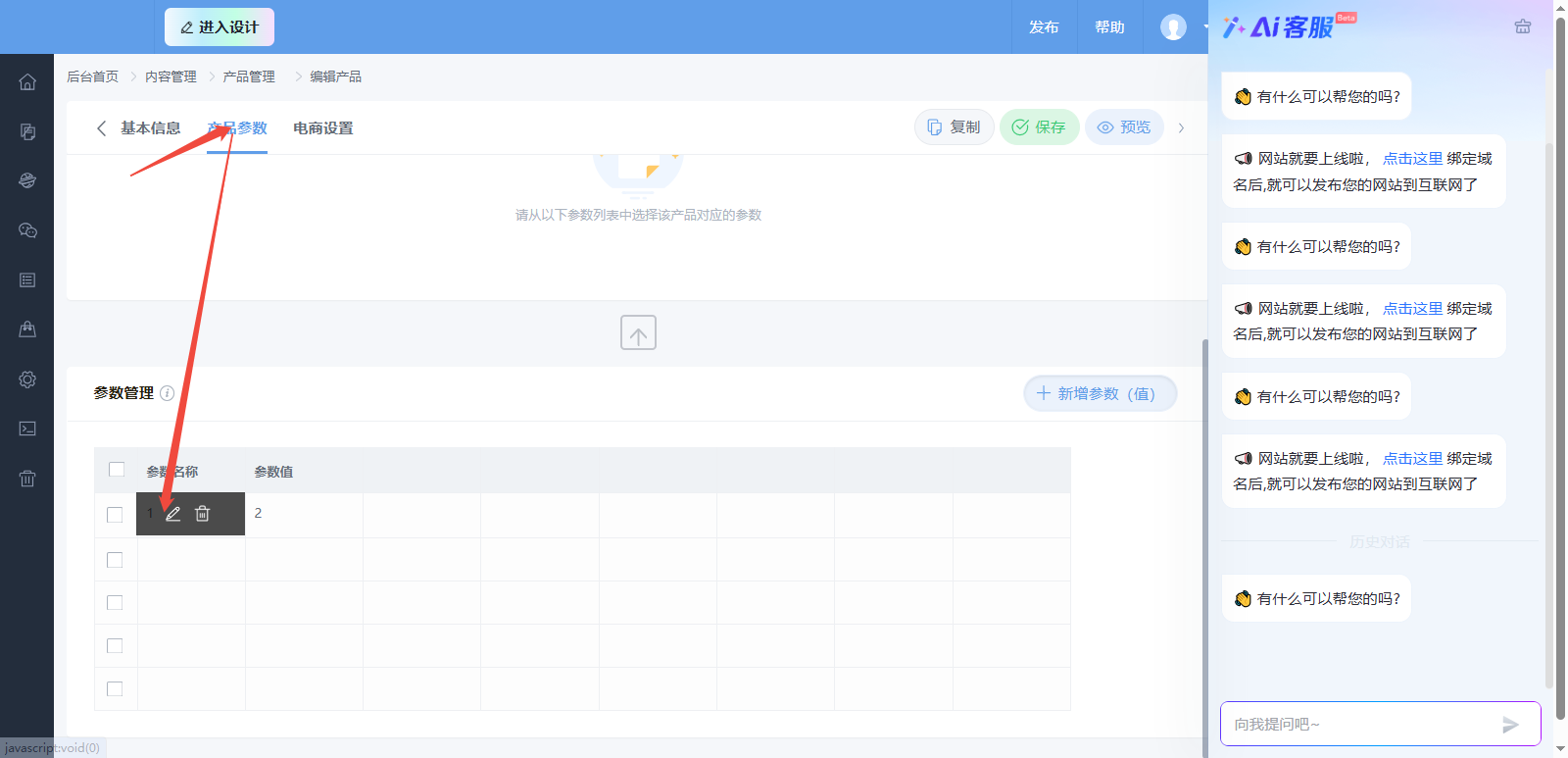Go to 产品管理 breadcrumb
Viewport: 1568px width, 758px height.
coord(249,76)
